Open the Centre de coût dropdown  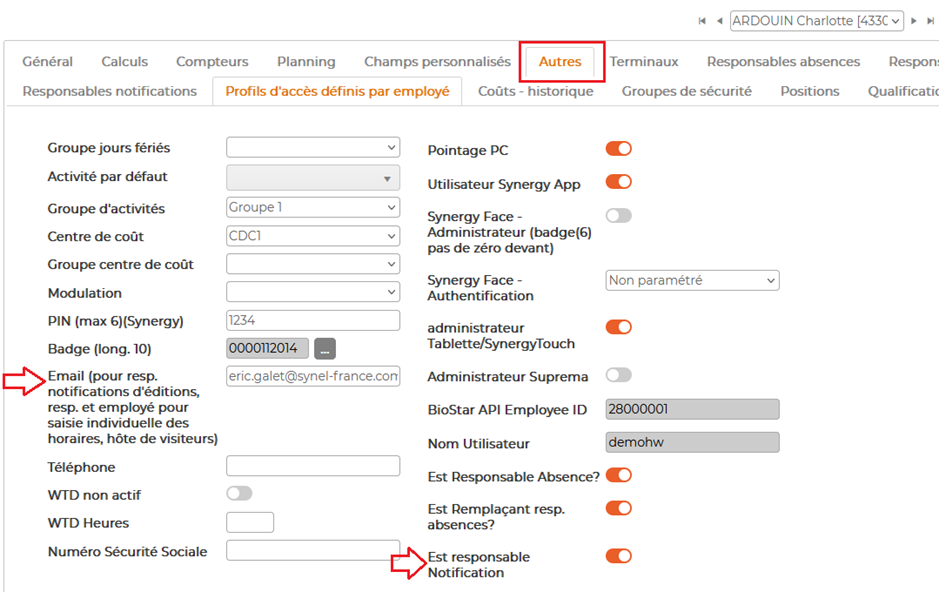click(313, 236)
